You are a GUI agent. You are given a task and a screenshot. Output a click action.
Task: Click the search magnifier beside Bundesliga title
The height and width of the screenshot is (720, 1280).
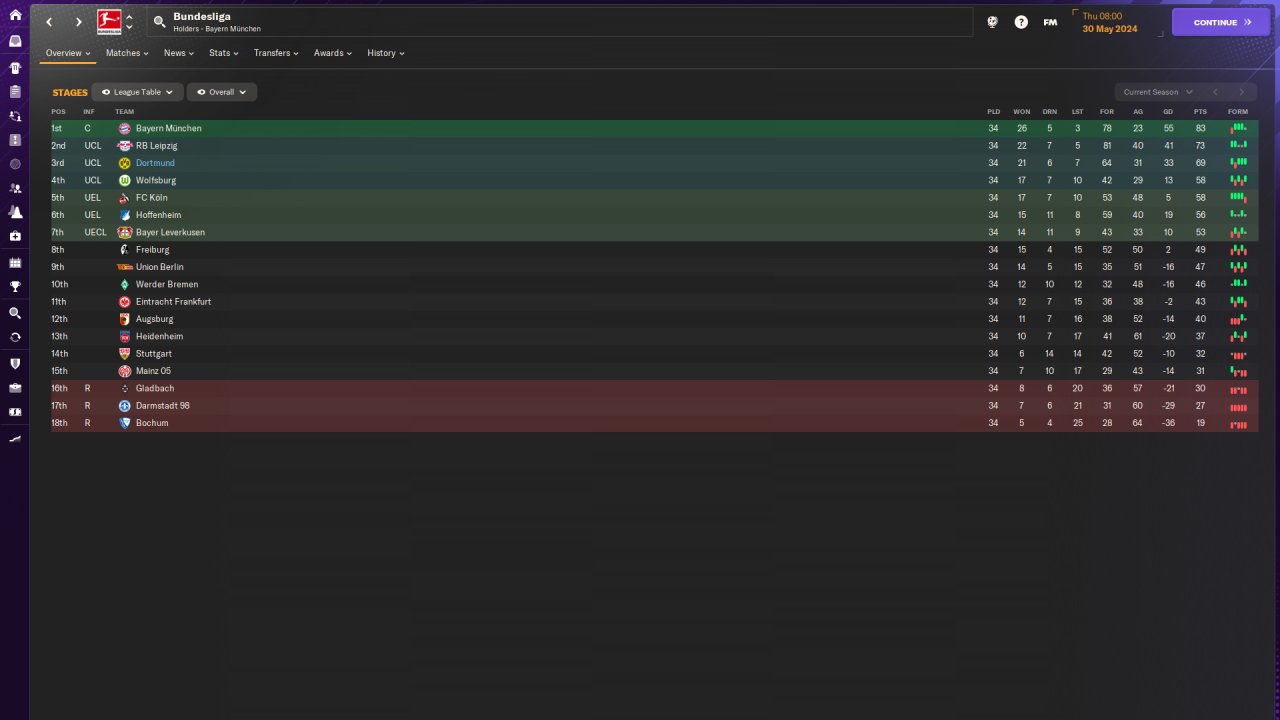click(x=159, y=21)
